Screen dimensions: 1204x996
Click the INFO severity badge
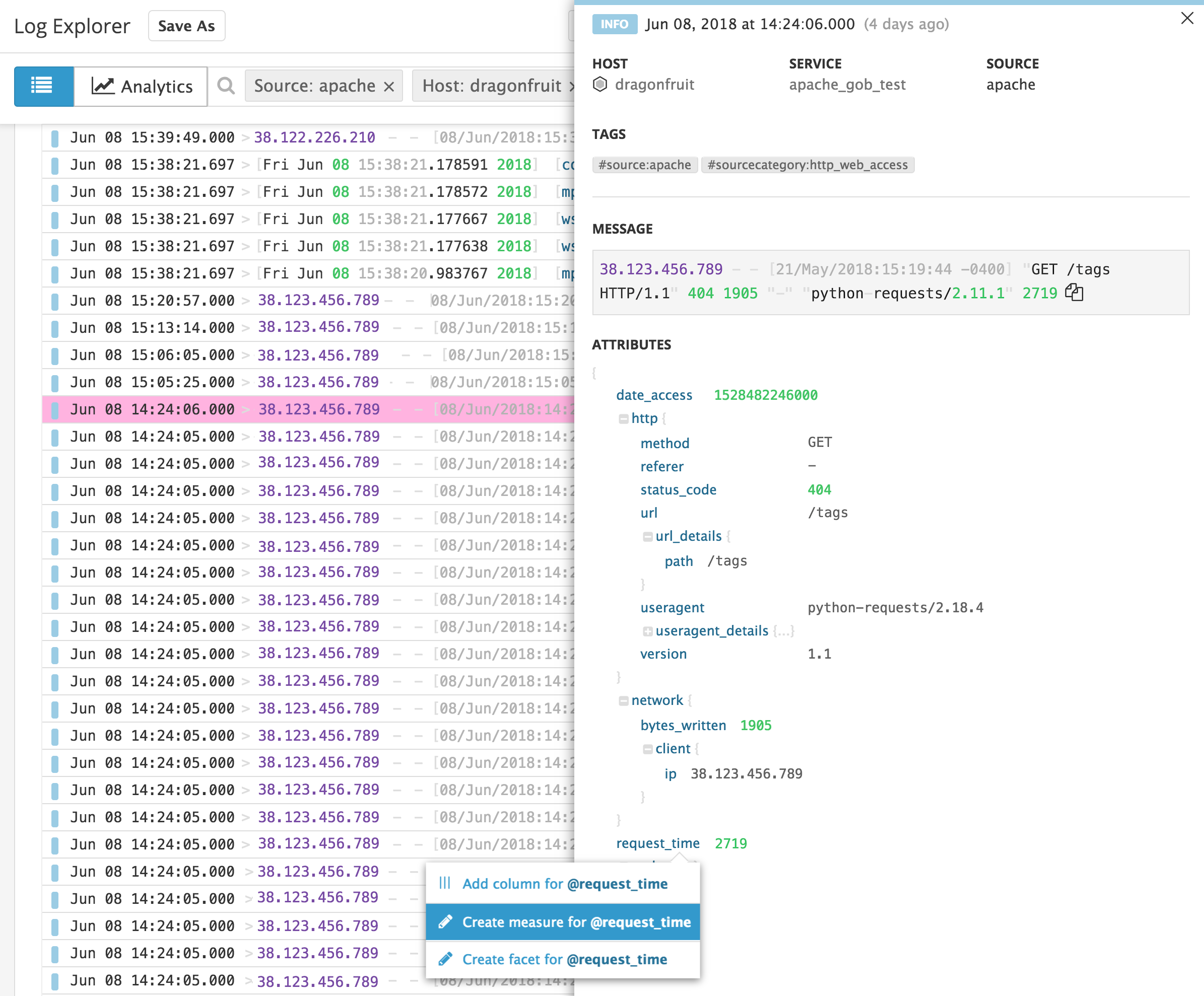[614, 24]
